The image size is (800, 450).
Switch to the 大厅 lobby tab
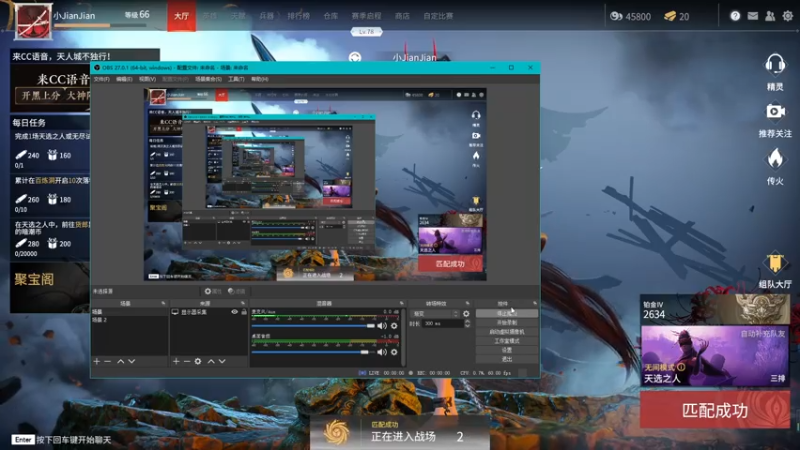click(x=182, y=16)
